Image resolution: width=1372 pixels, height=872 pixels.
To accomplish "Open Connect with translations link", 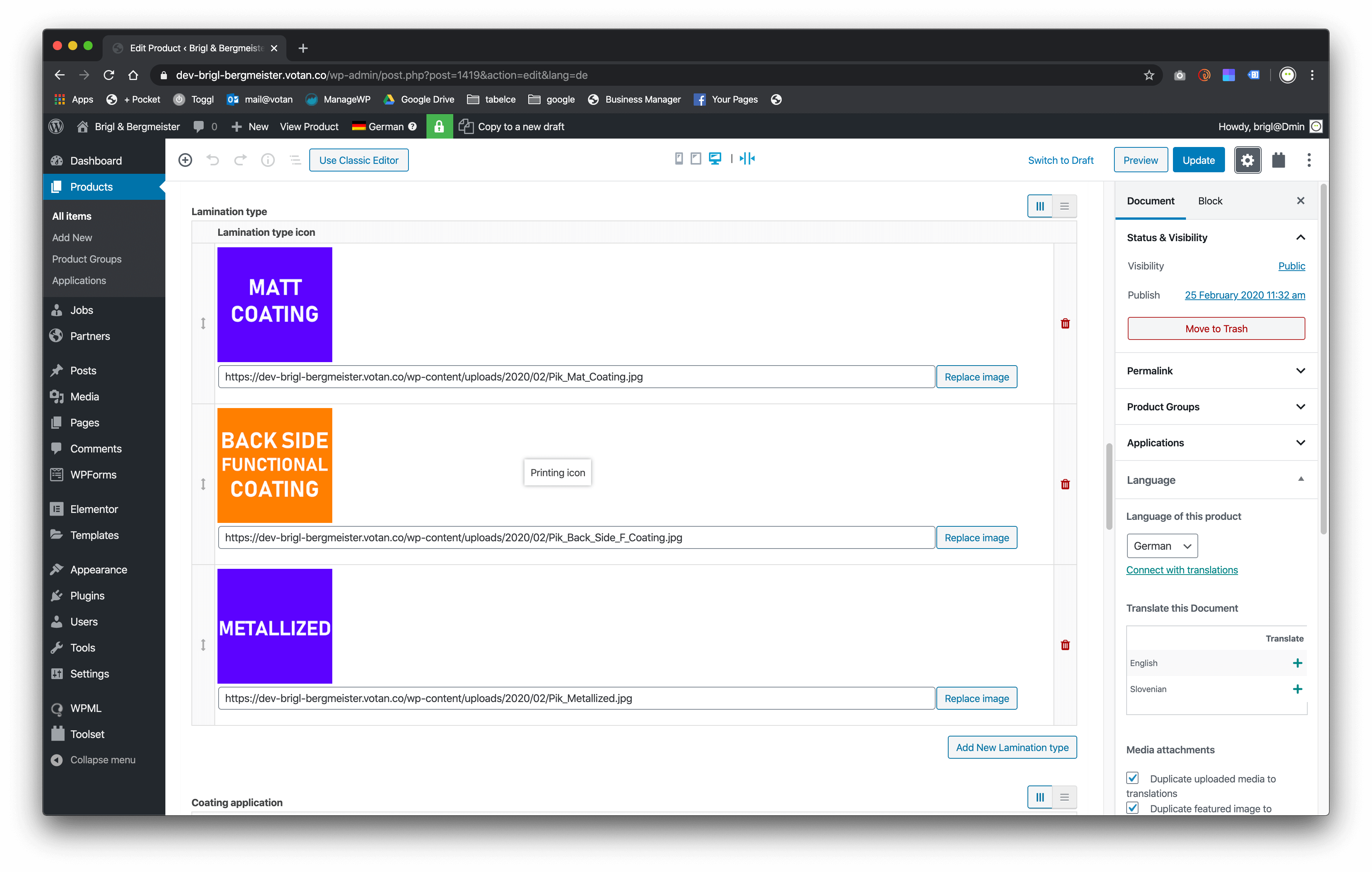I will coord(1182,570).
